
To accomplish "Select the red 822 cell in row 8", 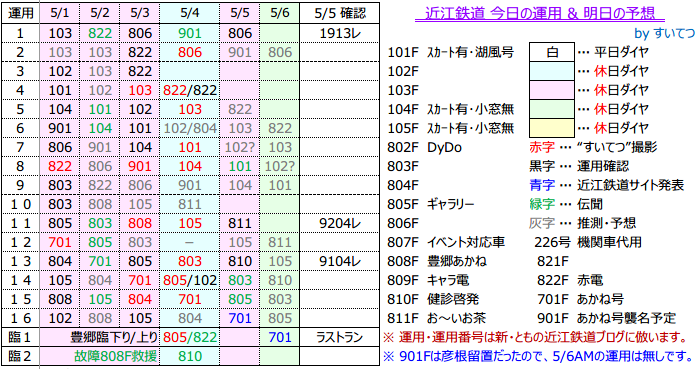I will 60,166.
